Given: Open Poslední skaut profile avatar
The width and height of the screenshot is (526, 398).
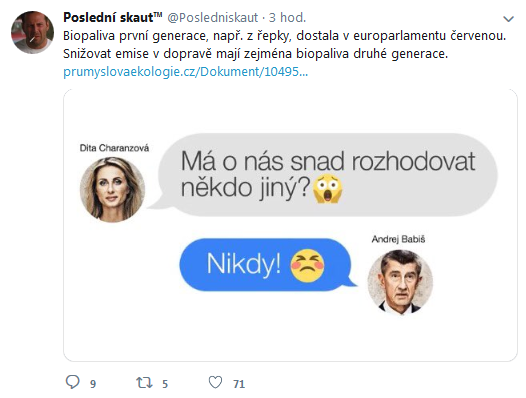Looking at the screenshot, I should tap(33, 32).
